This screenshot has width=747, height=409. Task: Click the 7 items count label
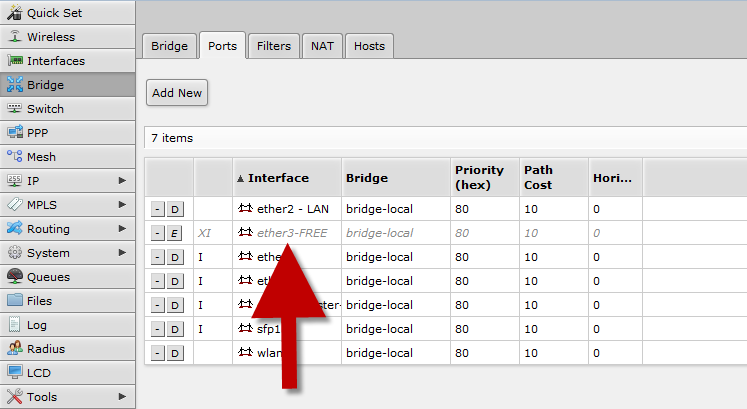coord(172,138)
